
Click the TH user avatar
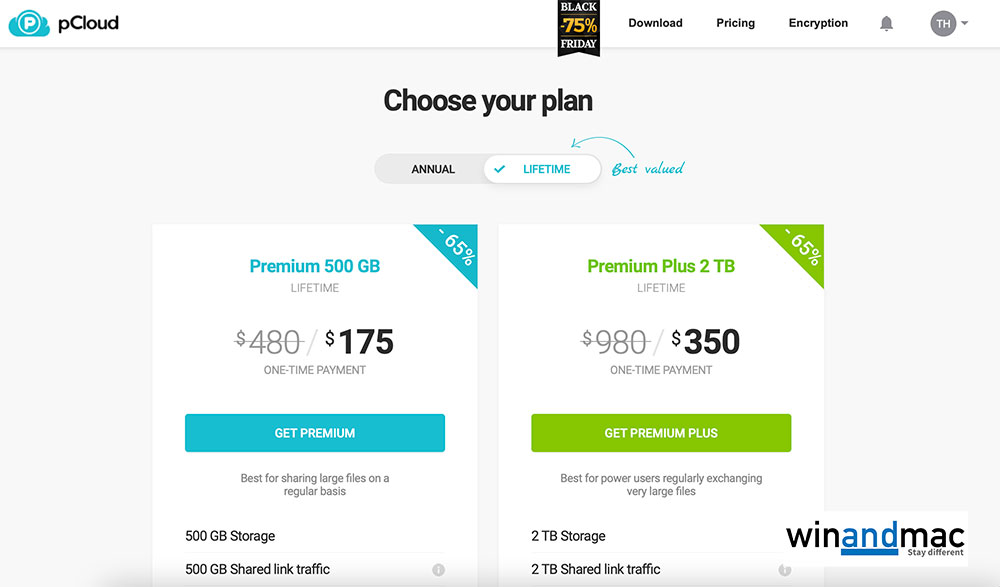(x=943, y=23)
